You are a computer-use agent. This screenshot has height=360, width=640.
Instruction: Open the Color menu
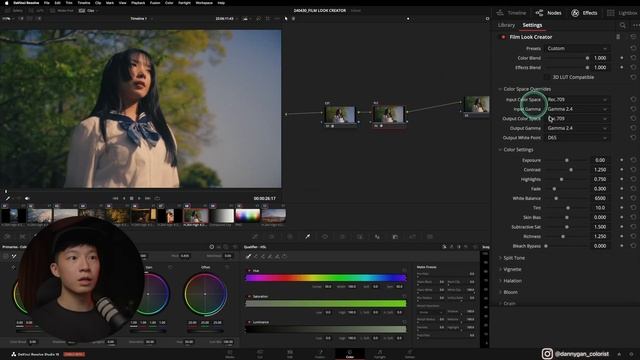point(169,3)
